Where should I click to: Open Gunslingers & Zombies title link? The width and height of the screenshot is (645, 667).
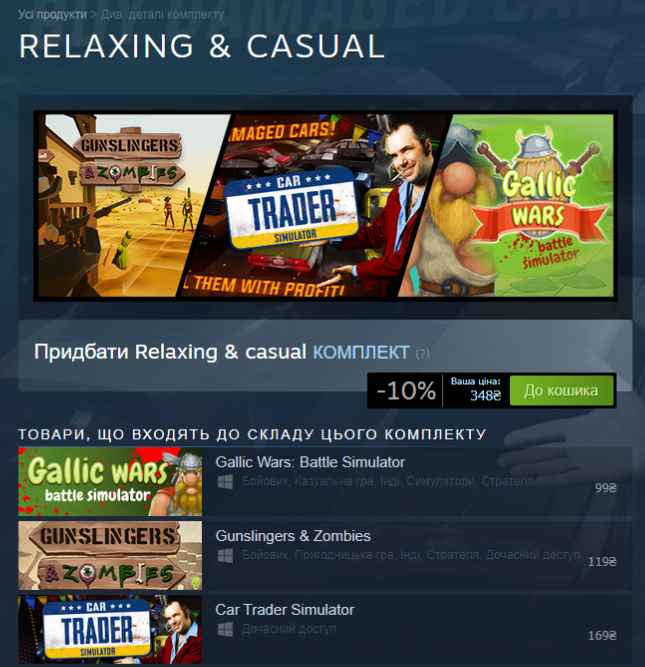coord(293,536)
